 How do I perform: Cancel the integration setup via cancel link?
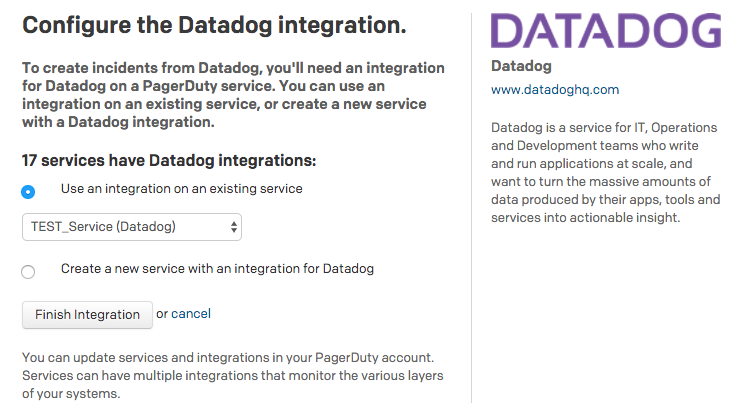(191, 314)
